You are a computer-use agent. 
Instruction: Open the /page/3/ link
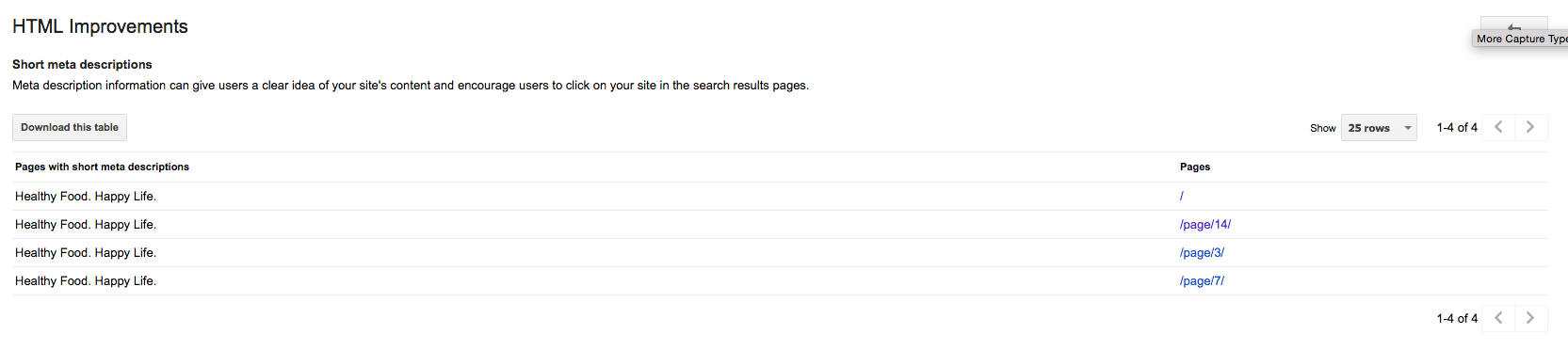(1202, 253)
